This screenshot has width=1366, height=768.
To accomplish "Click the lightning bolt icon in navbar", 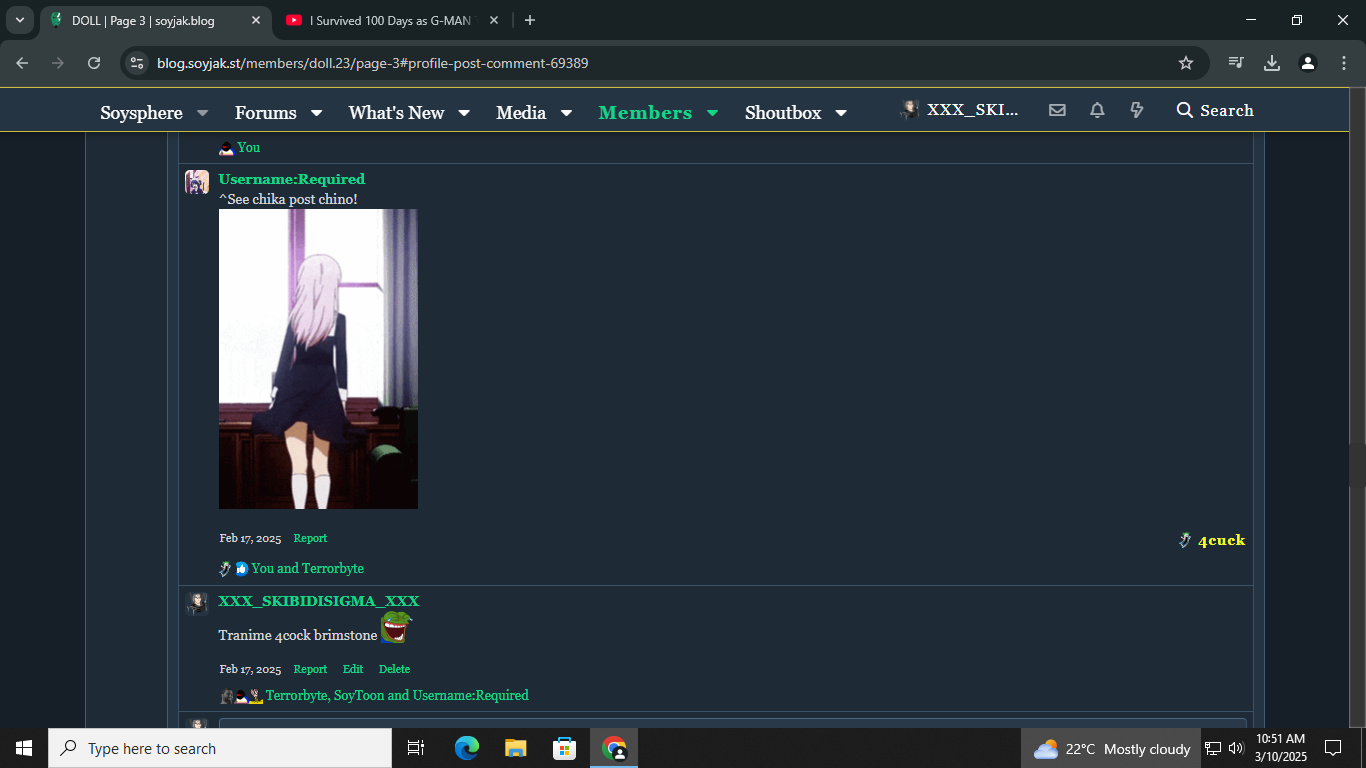I will pyautogui.click(x=1137, y=110).
